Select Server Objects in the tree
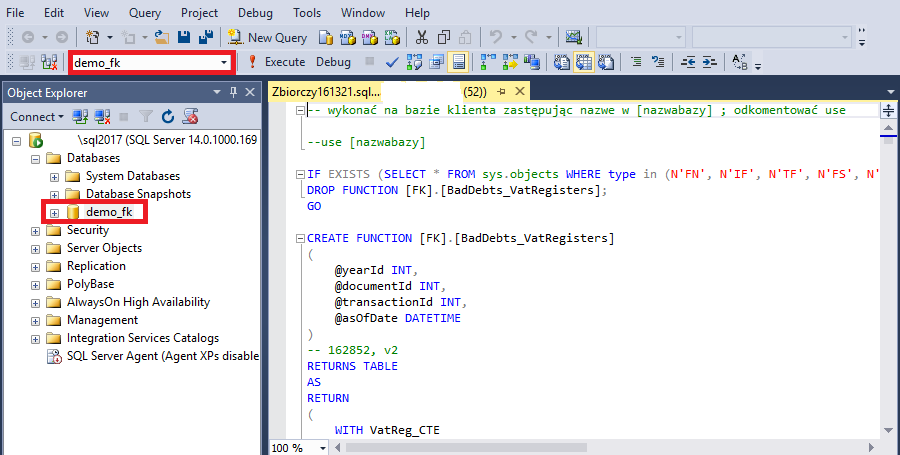Screen dimensions: 900x455 click(104, 248)
